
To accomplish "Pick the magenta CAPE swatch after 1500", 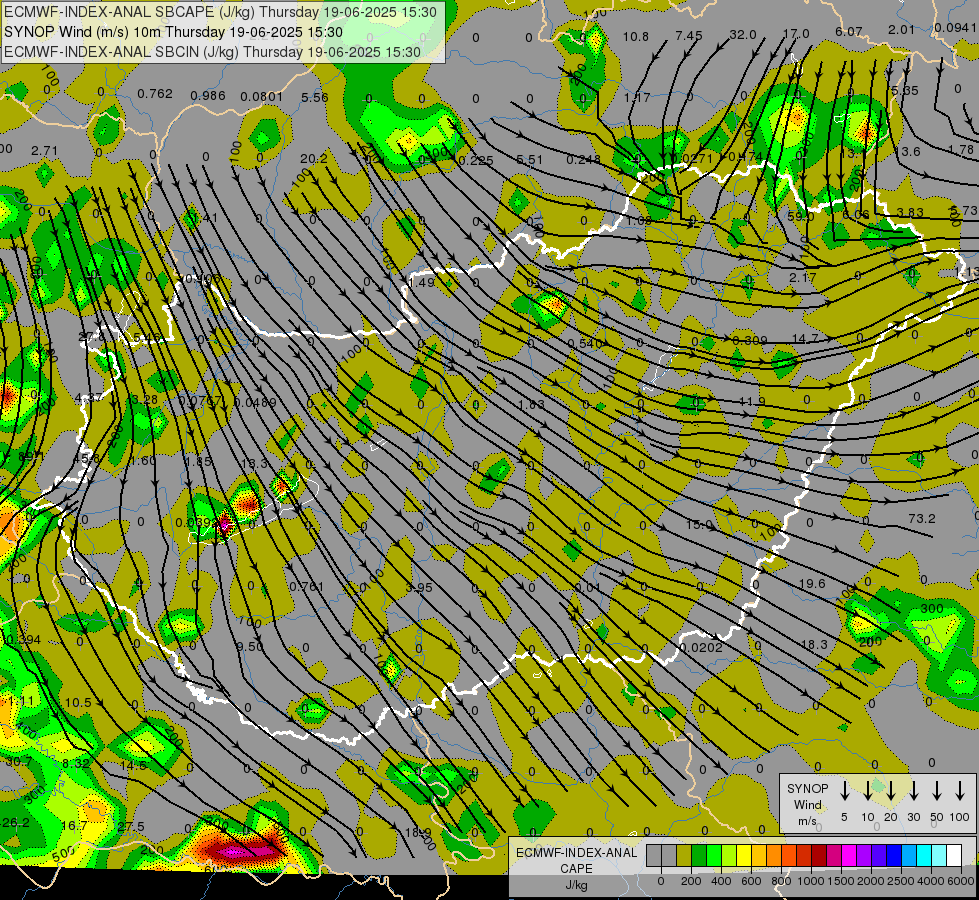I will tap(849, 855).
